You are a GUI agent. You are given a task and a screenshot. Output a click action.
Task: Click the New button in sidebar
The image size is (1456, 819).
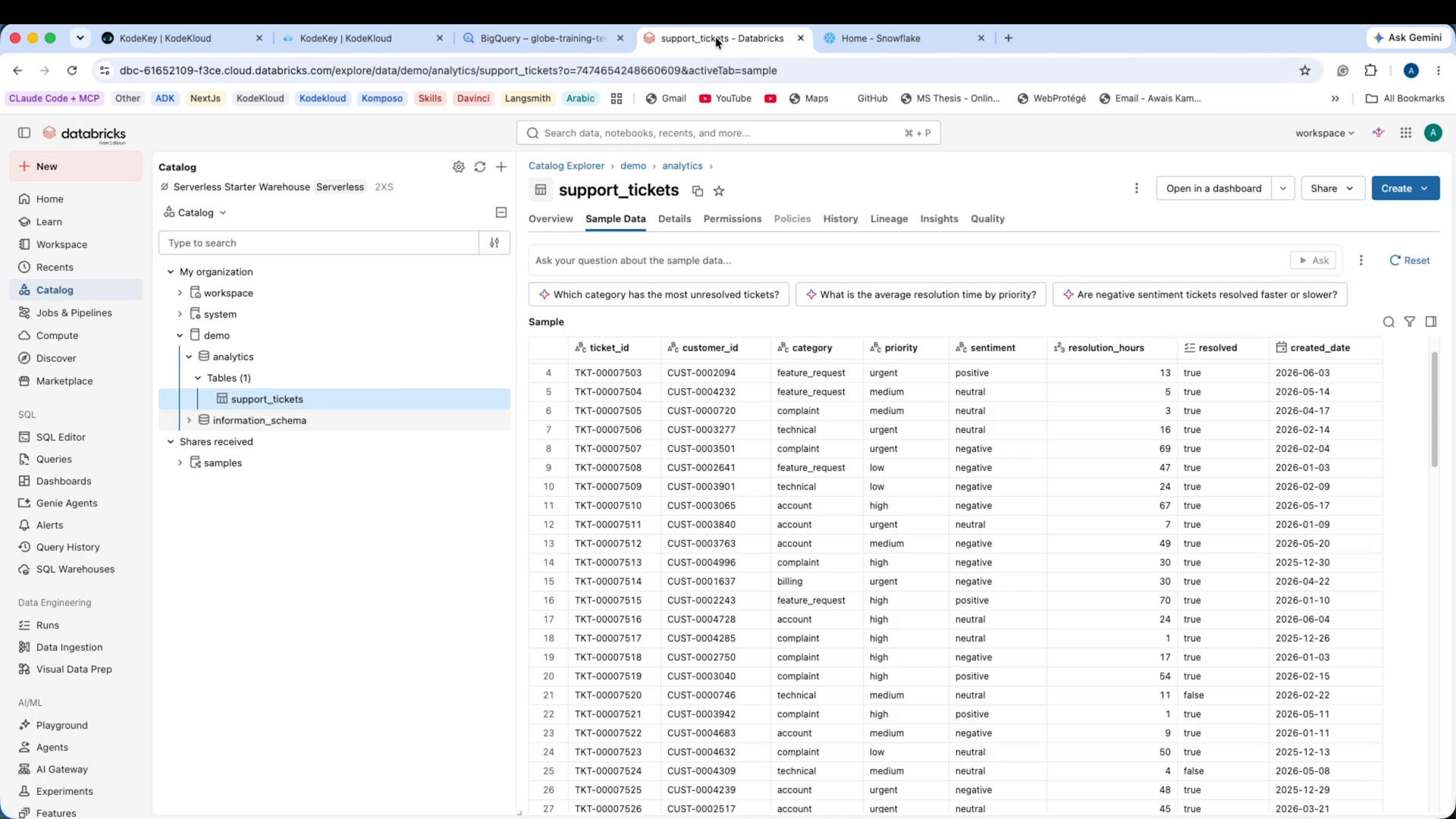click(76, 166)
